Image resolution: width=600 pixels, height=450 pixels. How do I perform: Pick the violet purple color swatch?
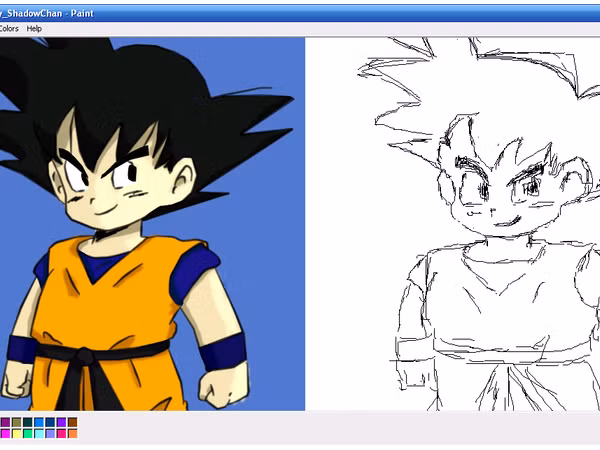61,422
